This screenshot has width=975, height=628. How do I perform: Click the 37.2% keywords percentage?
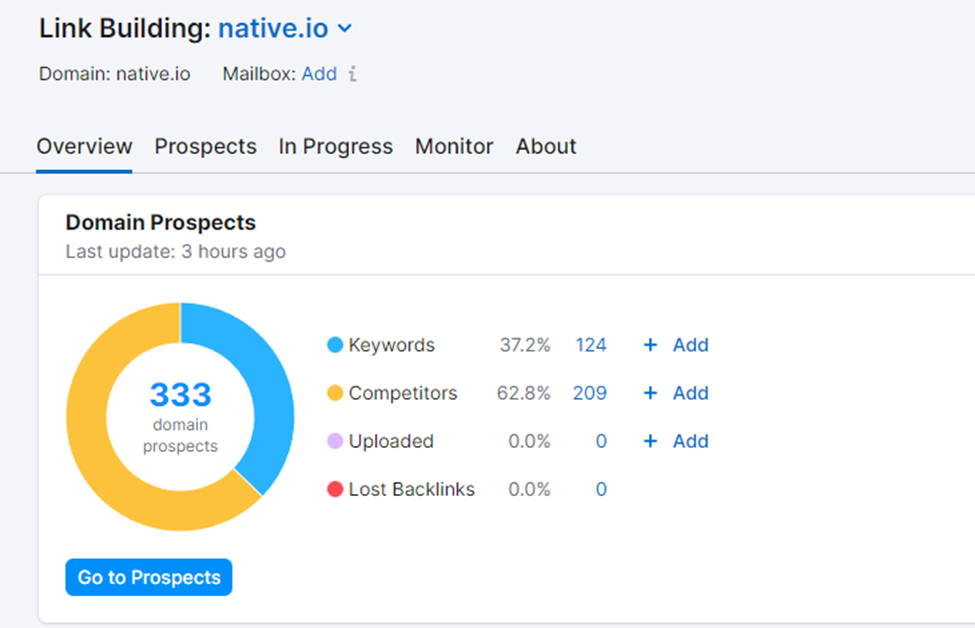tap(525, 344)
